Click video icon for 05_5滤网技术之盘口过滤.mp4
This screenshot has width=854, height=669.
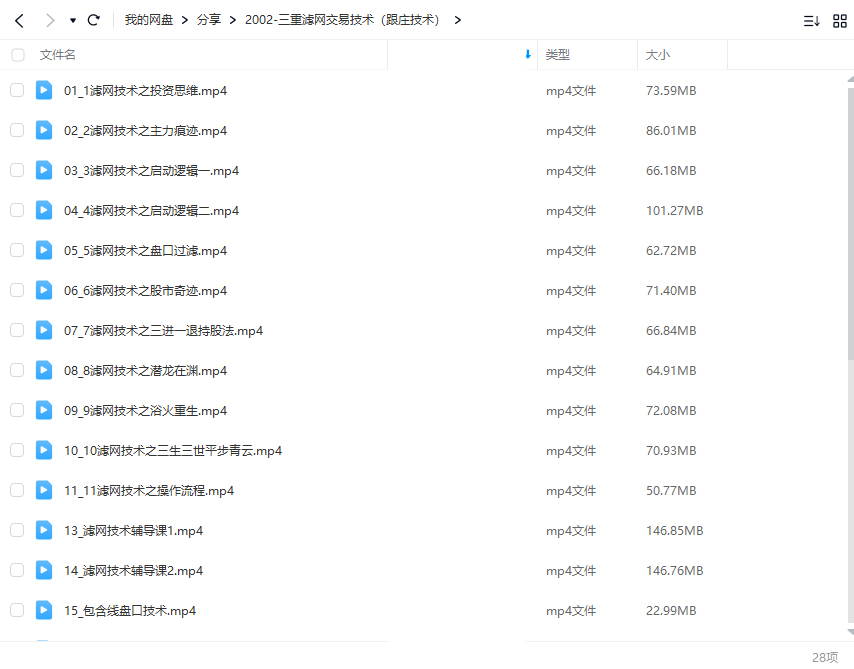pyautogui.click(x=44, y=250)
